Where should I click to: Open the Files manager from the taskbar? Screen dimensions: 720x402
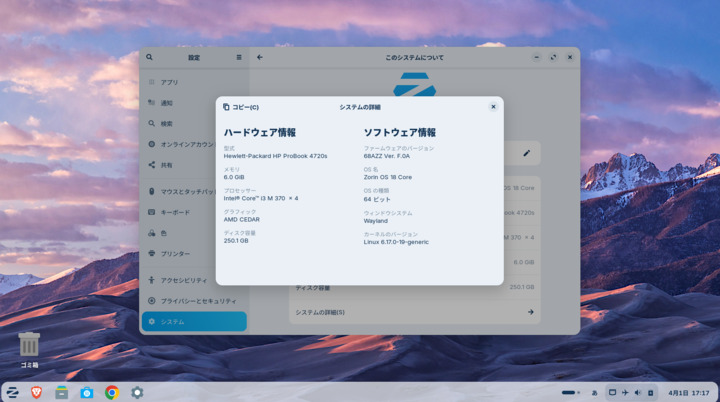click(62, 392)
